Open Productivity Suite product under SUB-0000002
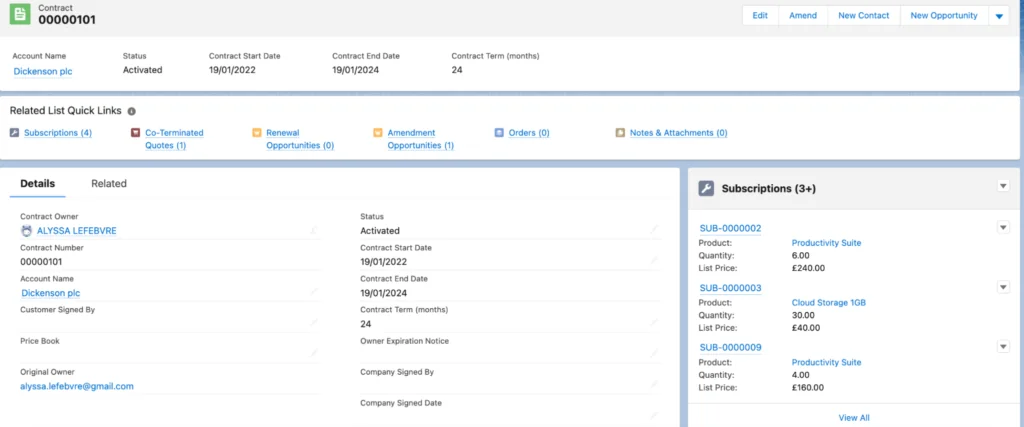Screen dimensions: 1024x427 826,243
